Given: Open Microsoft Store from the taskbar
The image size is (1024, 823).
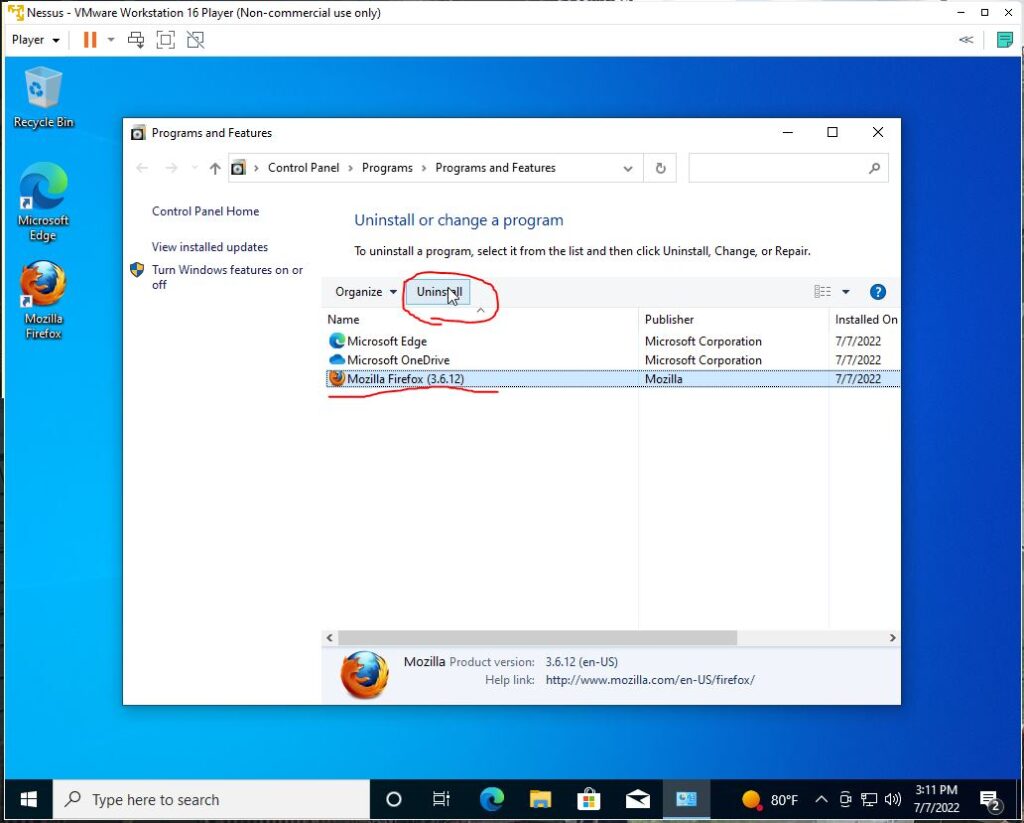Looking at the screenshot, I should pos(588,799).
